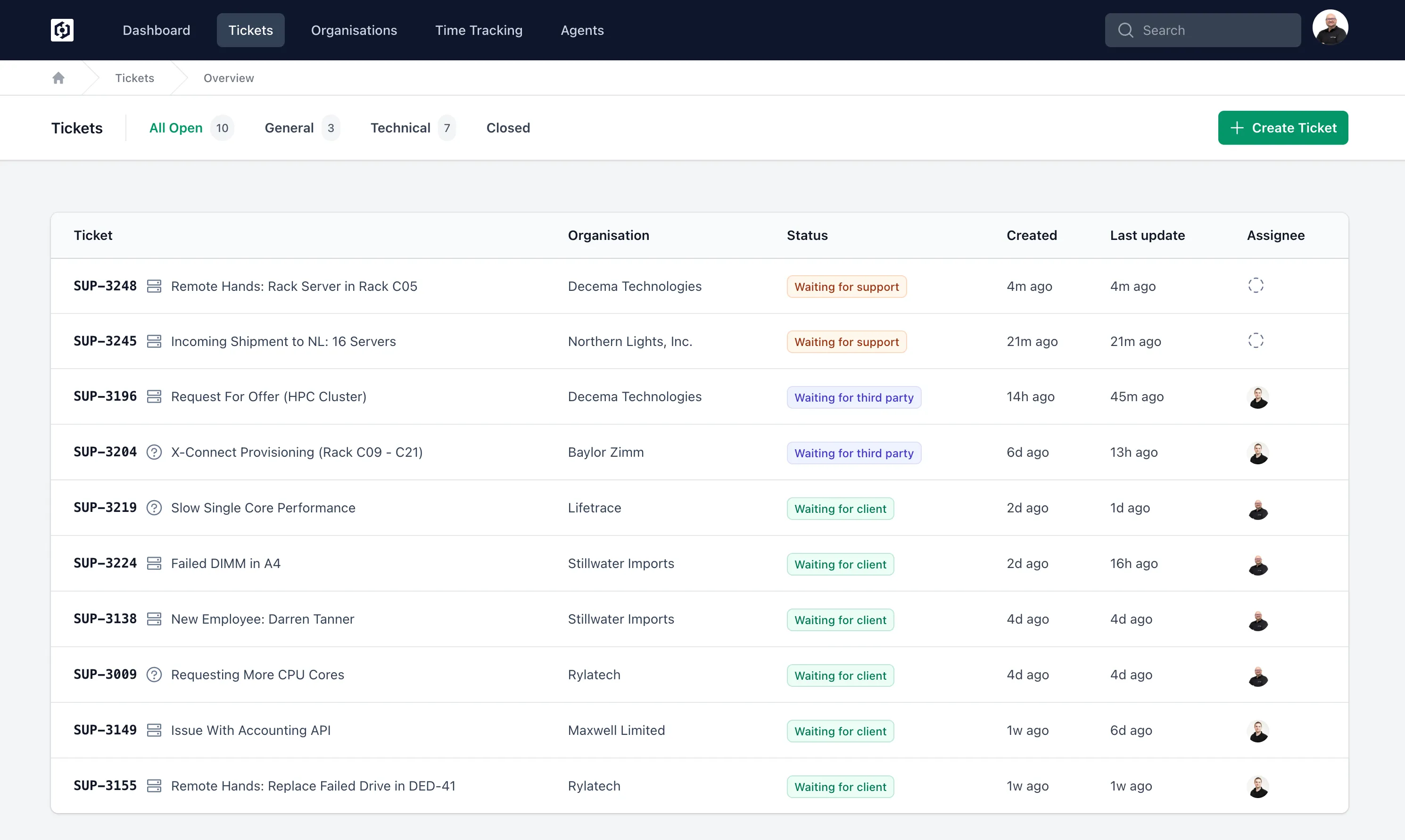Click the server rack icon next to SUP-3248

click(x=155, y=286)
